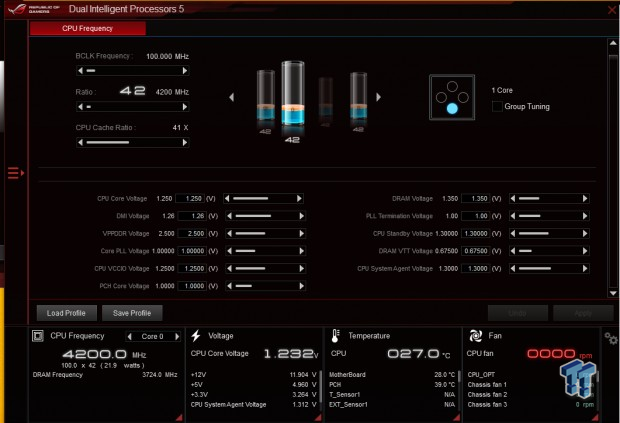Switch to next core after Core 0

pos(177,336)
